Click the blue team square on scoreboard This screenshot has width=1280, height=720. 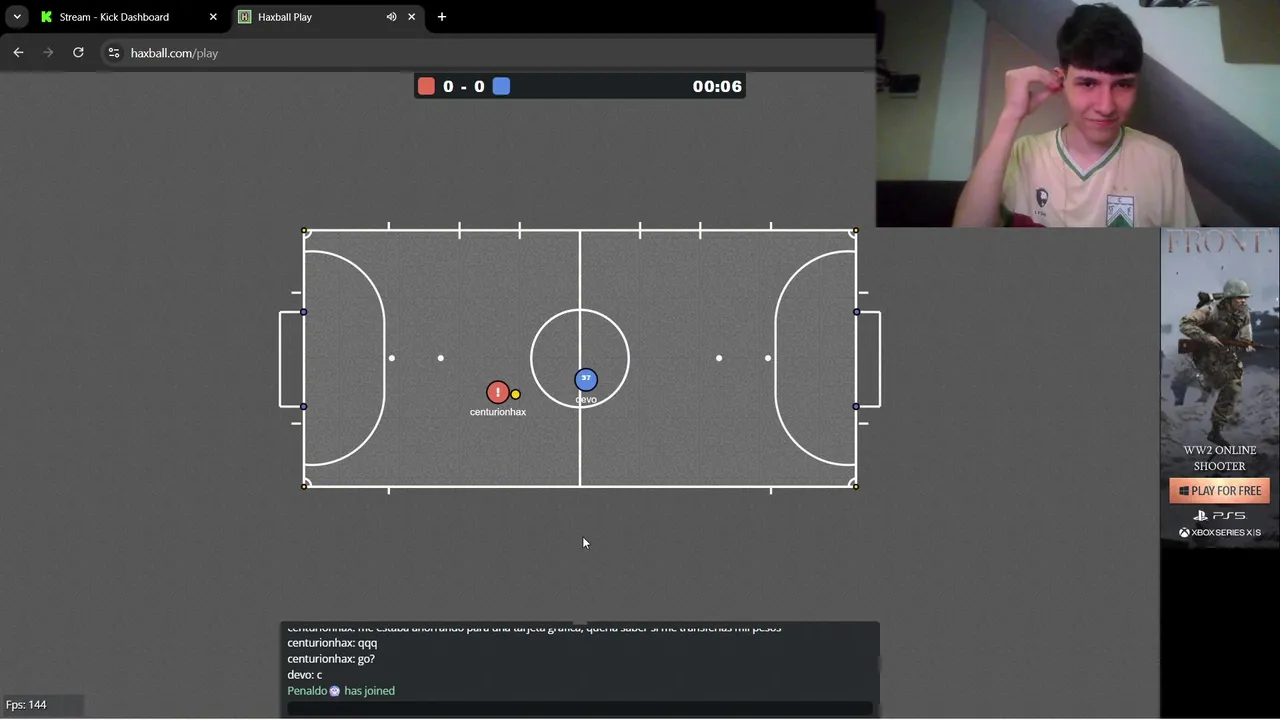pyautogui.click(x=501, y=86)
